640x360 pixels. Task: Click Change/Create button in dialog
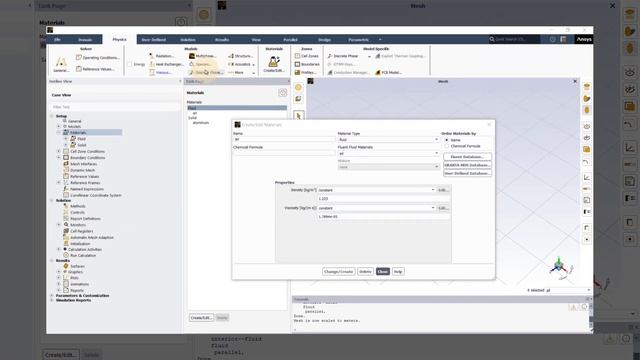[x=338, y=271]
